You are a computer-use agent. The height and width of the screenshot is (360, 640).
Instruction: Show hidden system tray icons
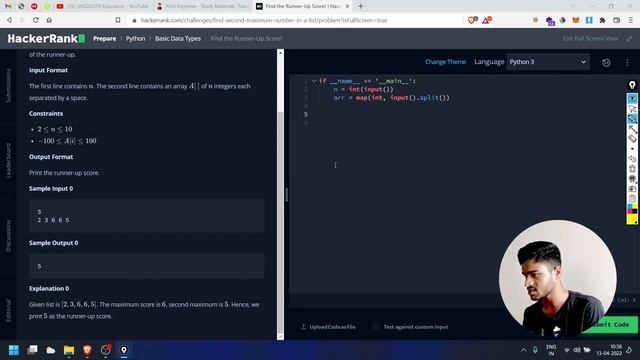tap(523, 350)
